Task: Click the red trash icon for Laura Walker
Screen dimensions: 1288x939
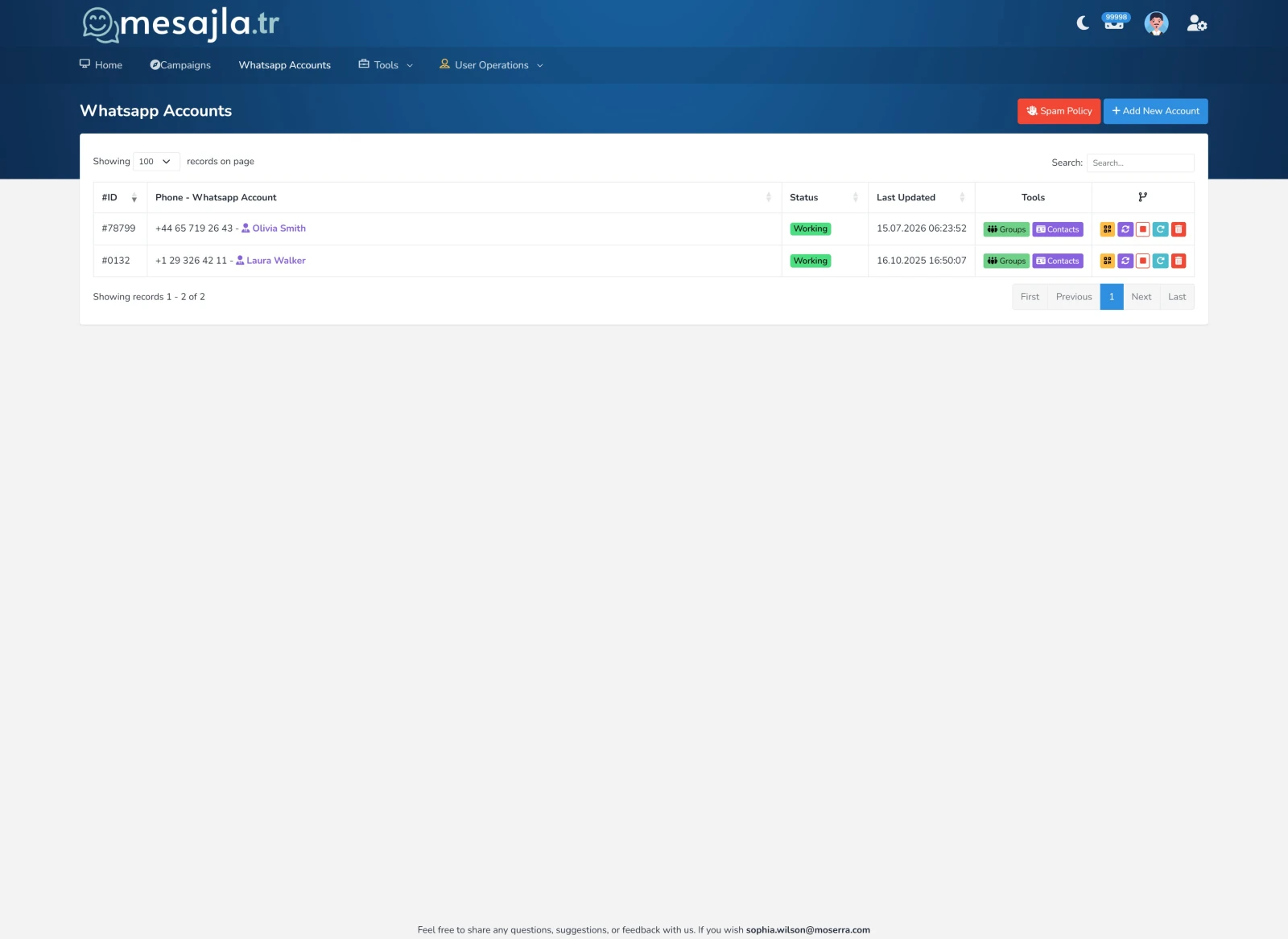Action: pos(1179,261)
